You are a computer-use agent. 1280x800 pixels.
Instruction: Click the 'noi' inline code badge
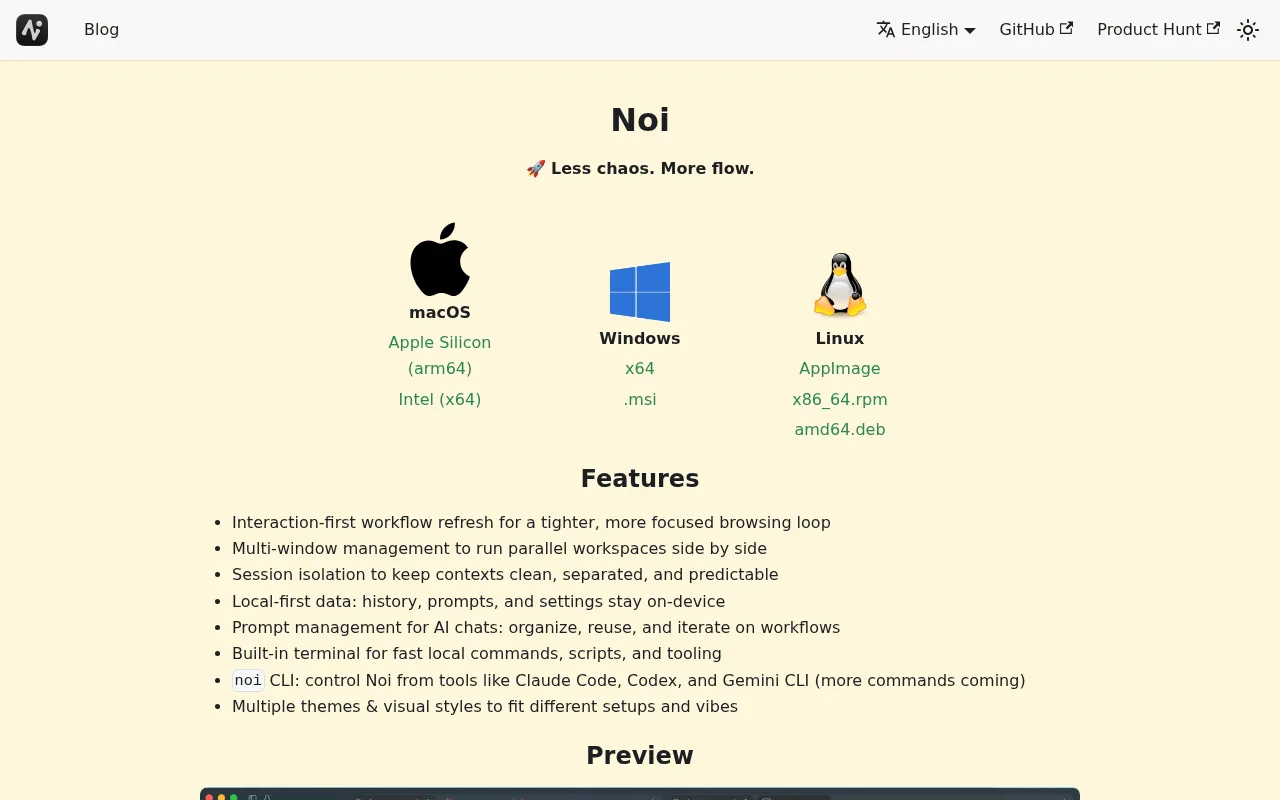(248, 681)
